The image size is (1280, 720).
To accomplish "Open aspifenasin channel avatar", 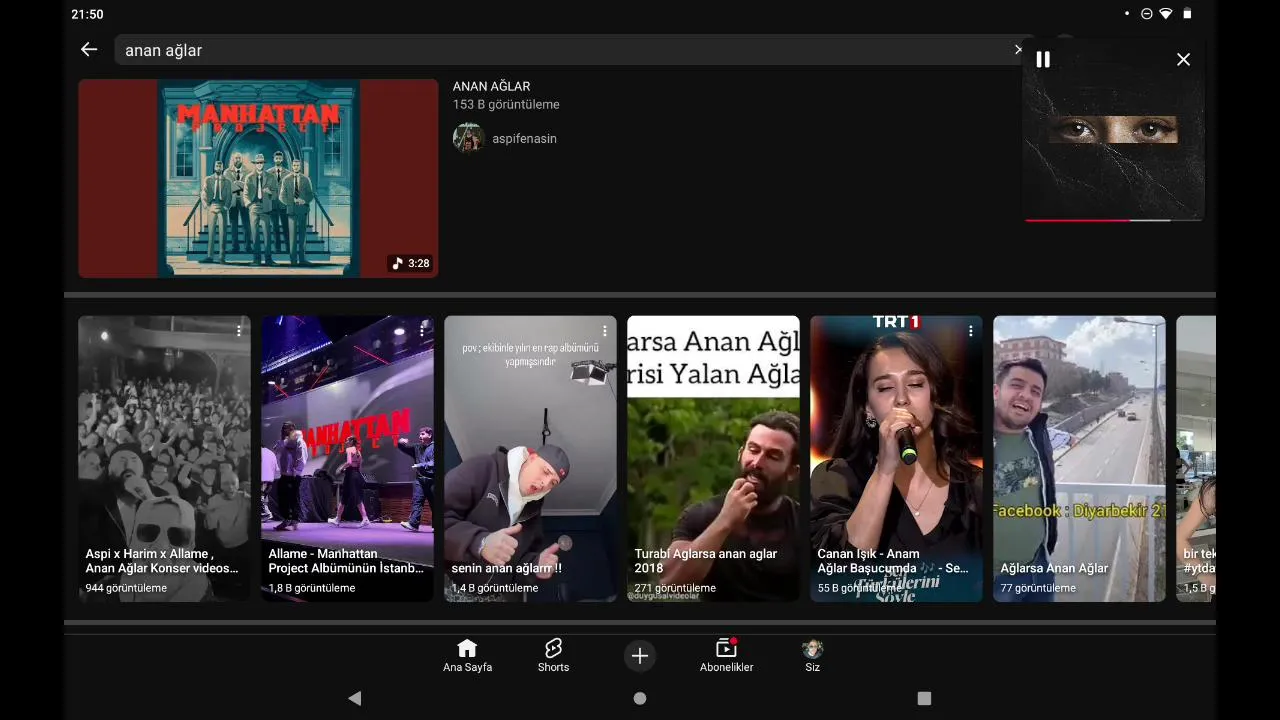I will tap(468, 138).
